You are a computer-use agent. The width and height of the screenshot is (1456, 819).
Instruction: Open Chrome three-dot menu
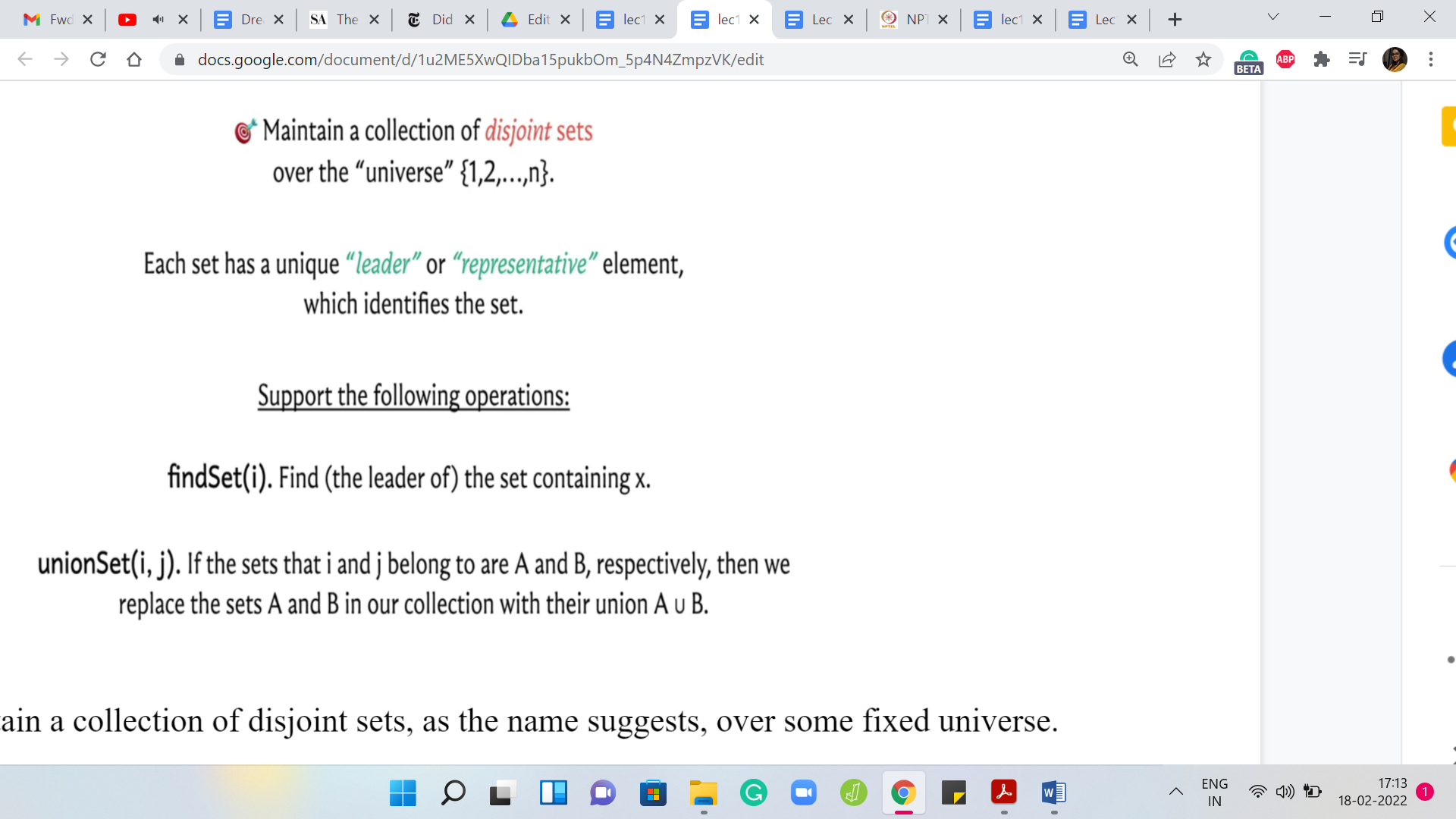(1431, 59)
